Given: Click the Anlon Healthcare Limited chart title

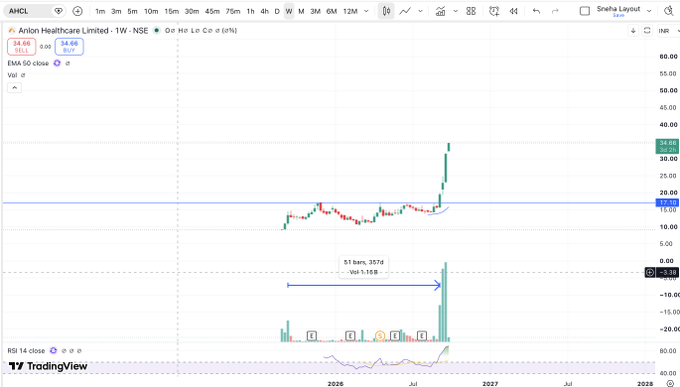Looking at the screenshot, I should click(83, 30).
